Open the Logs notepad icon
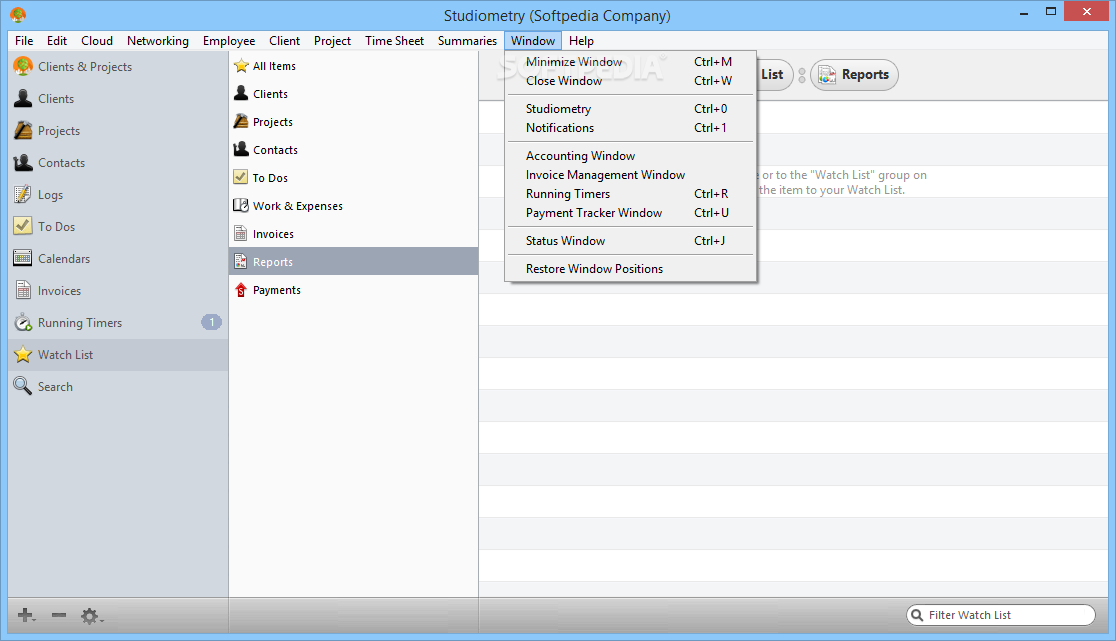The image size is (1116, 641). tap(23, 194)
